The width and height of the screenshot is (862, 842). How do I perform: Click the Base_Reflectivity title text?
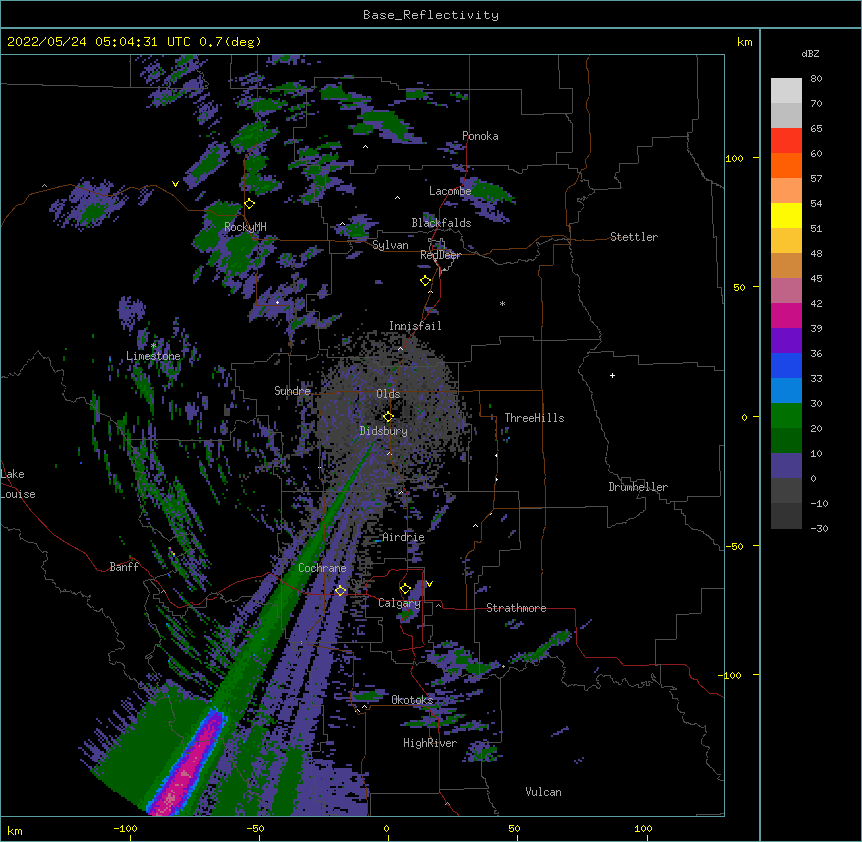click(x=431, y=15)
